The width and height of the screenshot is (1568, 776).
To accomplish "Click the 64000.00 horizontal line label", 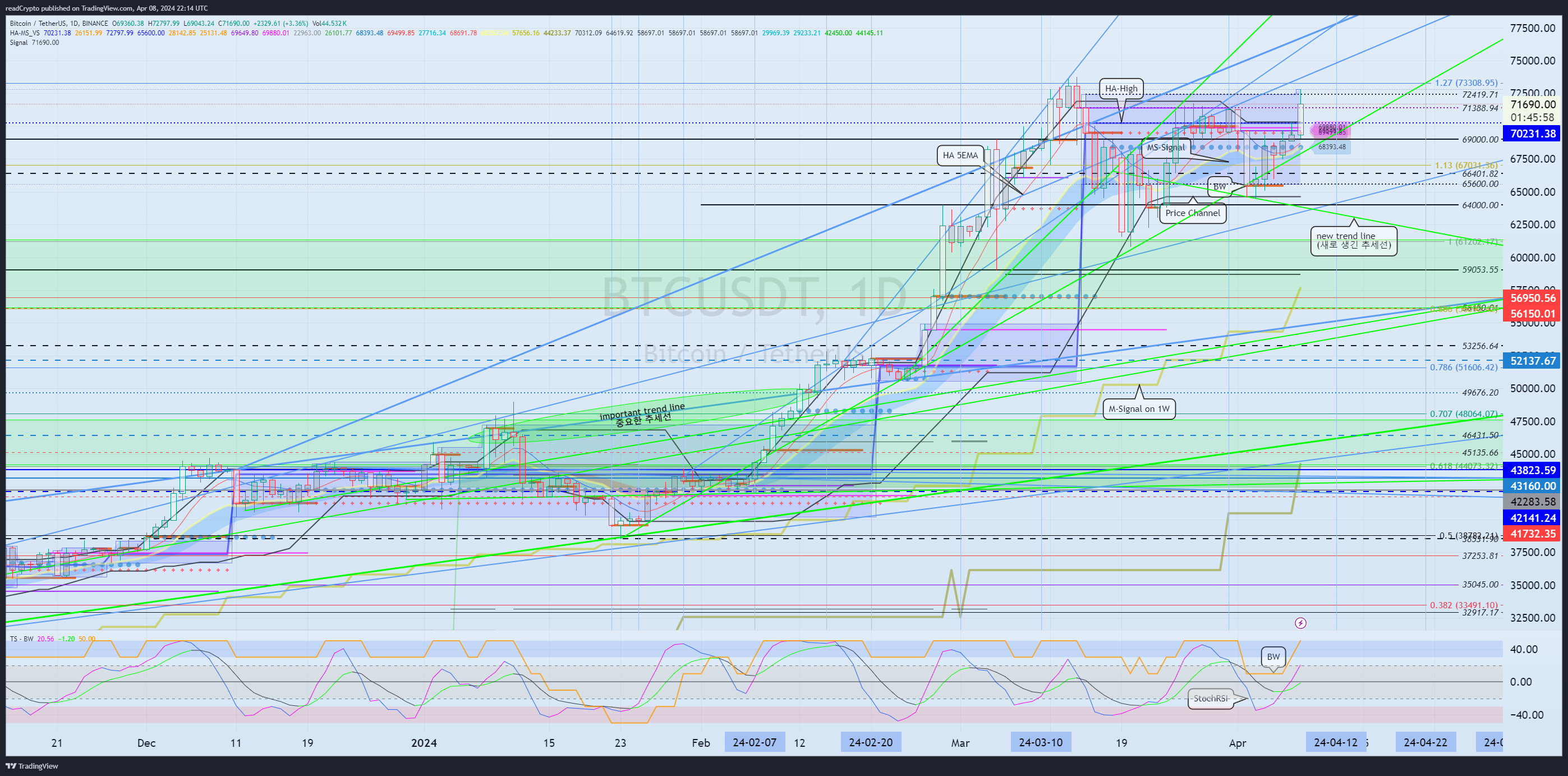I will tap(1480, 205).
